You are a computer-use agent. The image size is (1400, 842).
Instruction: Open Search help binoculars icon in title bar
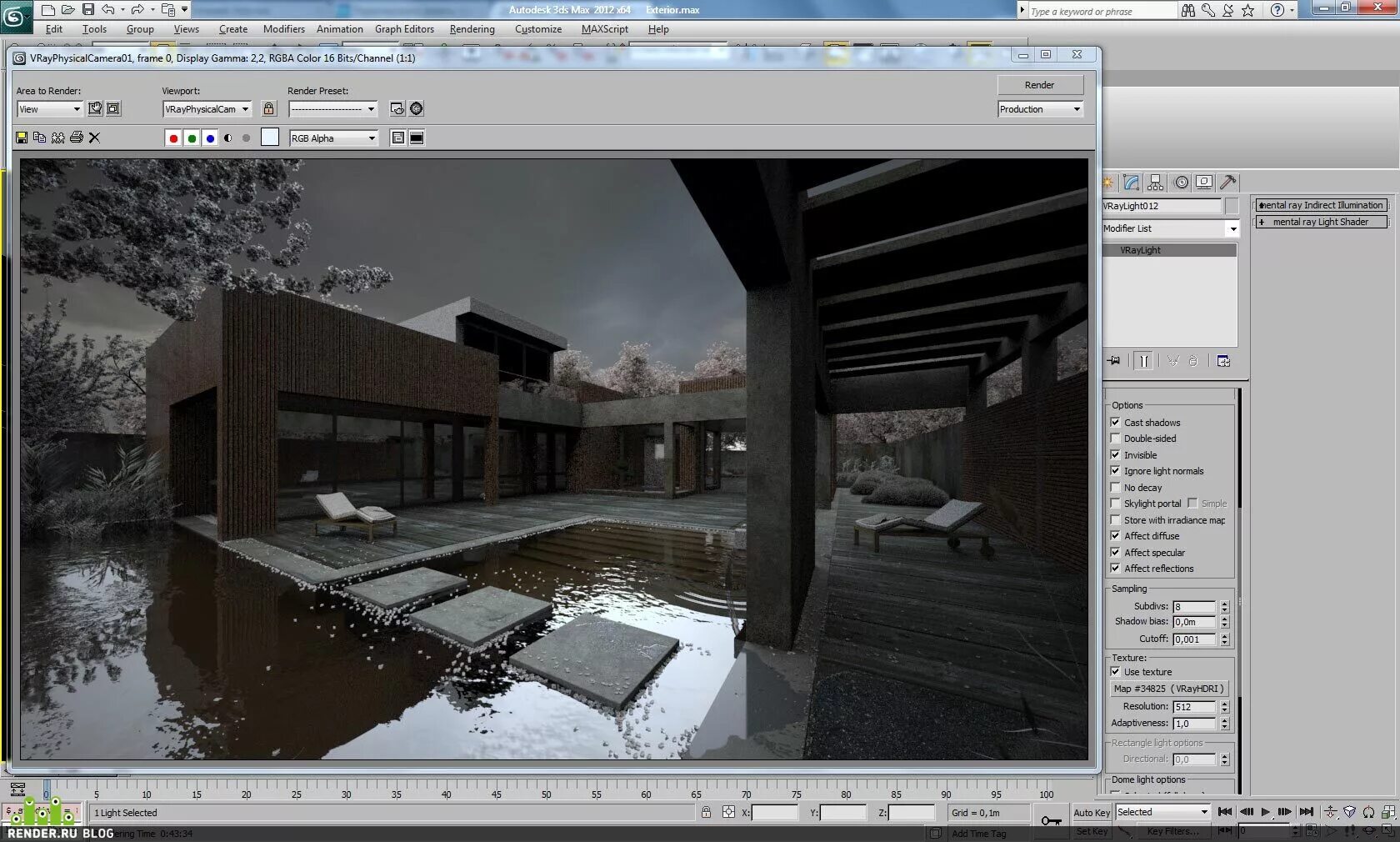(x=1188, y=10)
